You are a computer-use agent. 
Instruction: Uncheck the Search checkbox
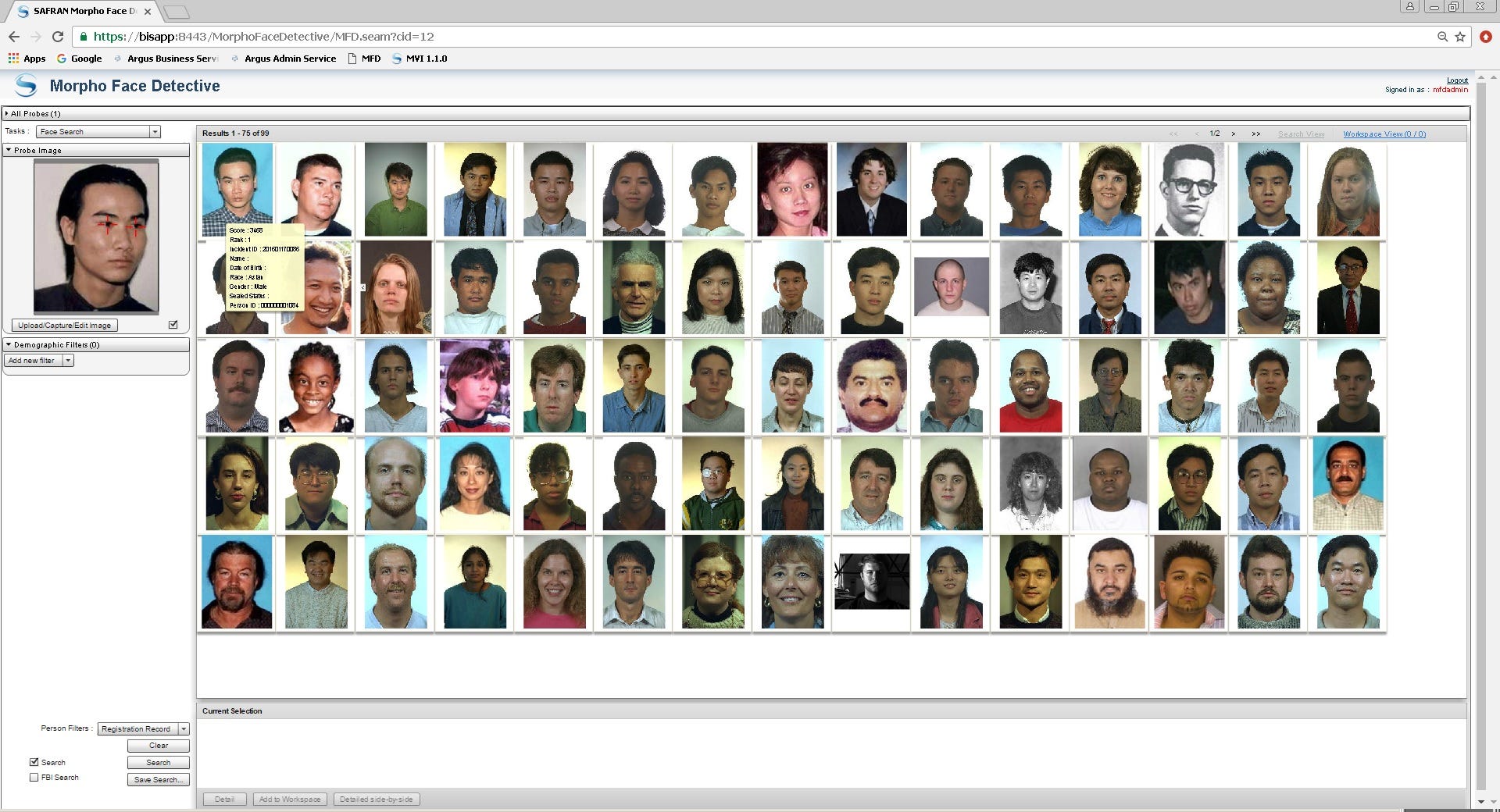[34, 762]
